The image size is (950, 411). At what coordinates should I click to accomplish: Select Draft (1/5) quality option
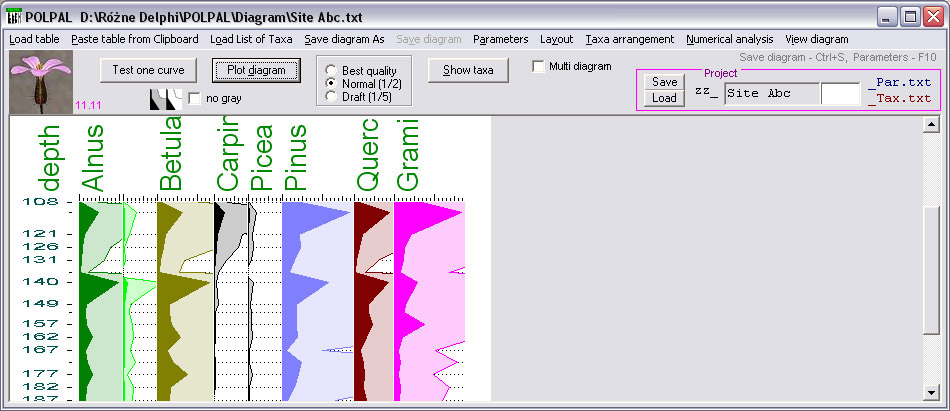(x=332, y=96)
